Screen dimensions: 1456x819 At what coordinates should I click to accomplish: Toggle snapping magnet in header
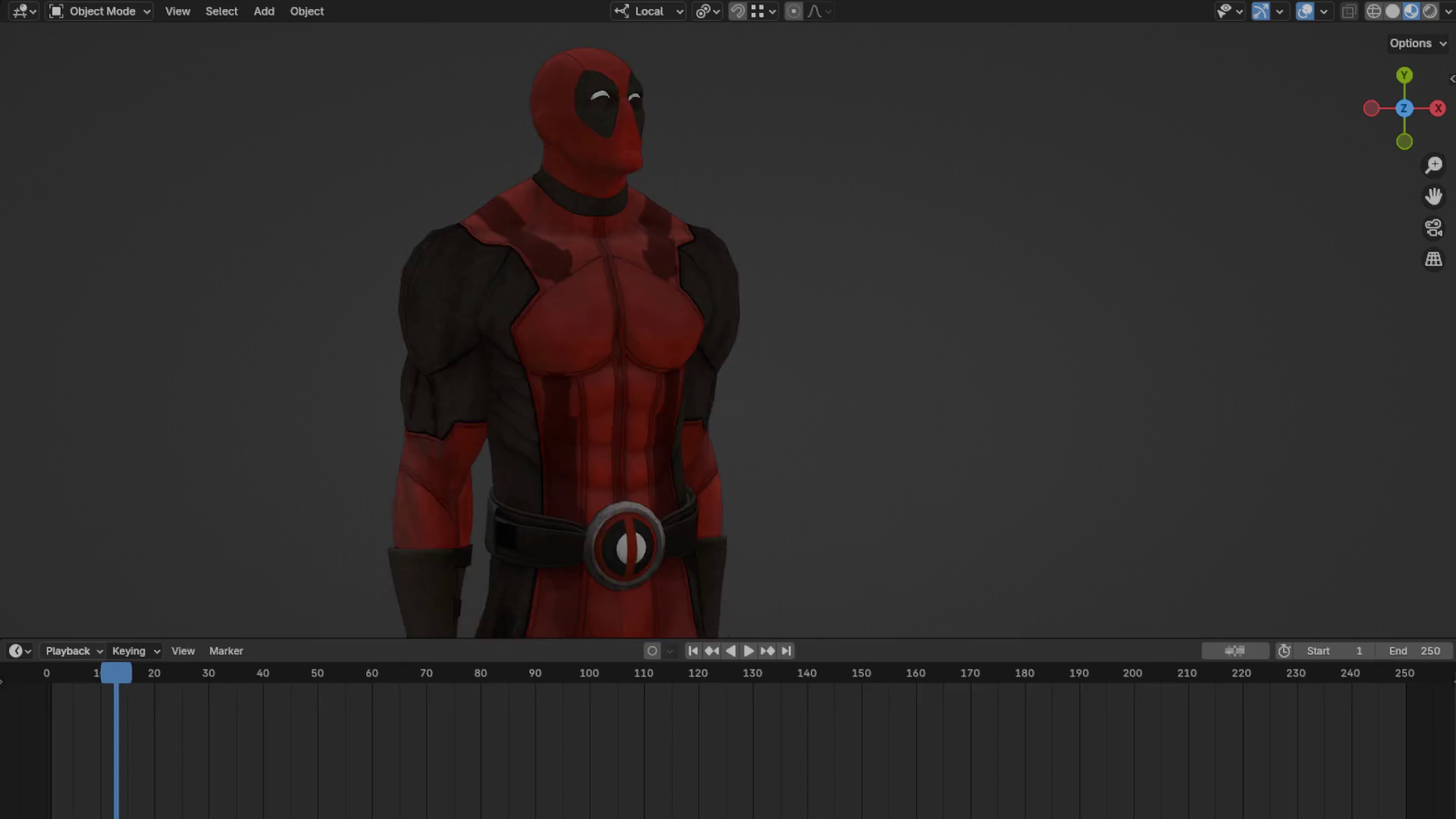click(x=737, y=11)
